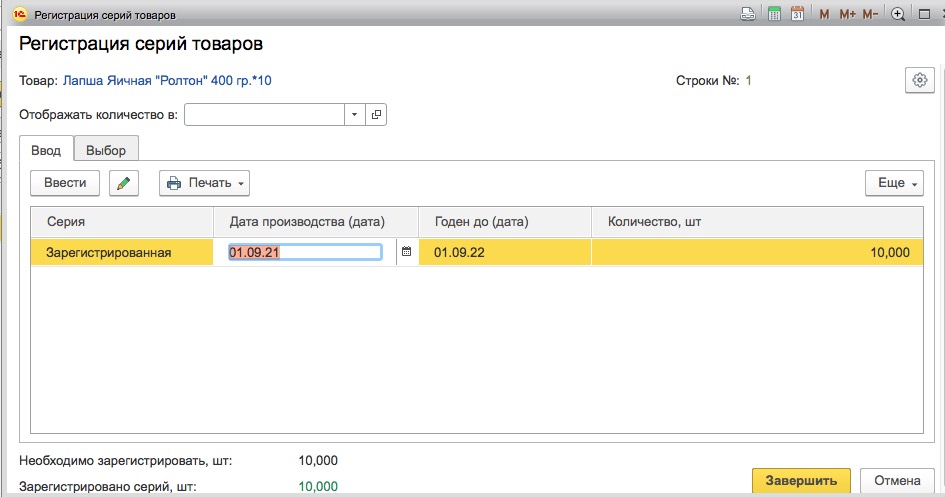Click the Годен до (дата) column header
The image size is (945, 497).
click(x=505, y=222)
